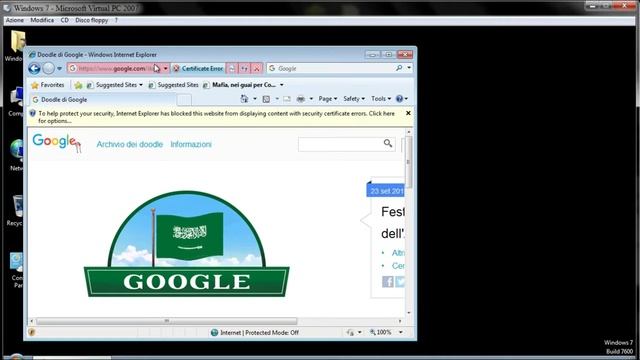Open the Azione menu in Virtual PC
Viewport: 640px width, 360px height.
click(14, 20)
